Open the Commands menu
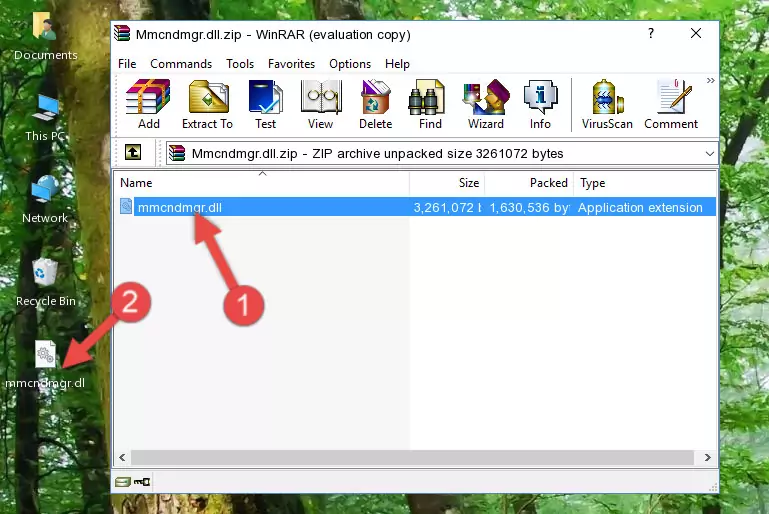This screenshot has width=769, height=514. (x=181, y=64)
